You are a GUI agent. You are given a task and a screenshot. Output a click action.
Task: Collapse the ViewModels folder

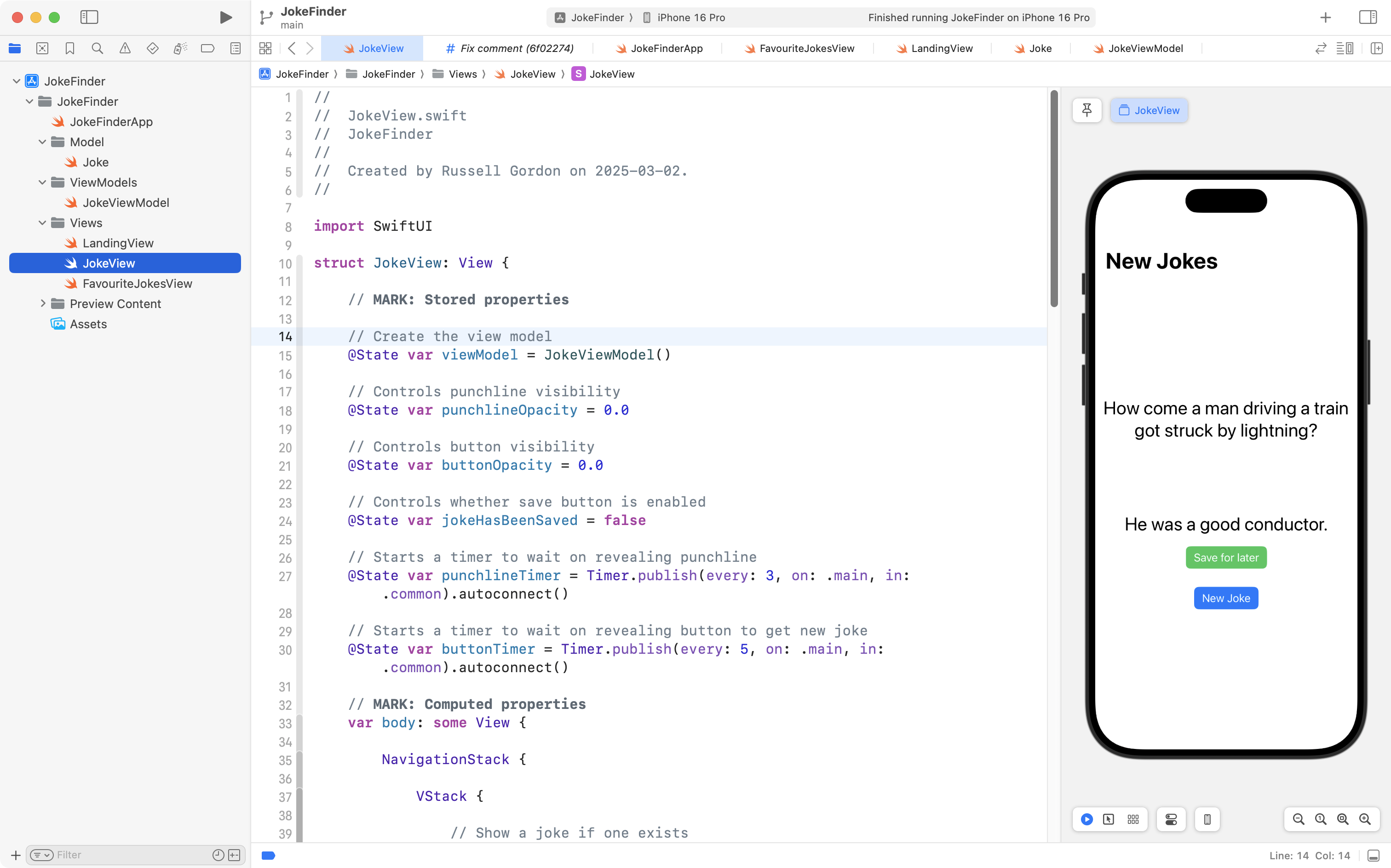(x=42, y=183)
